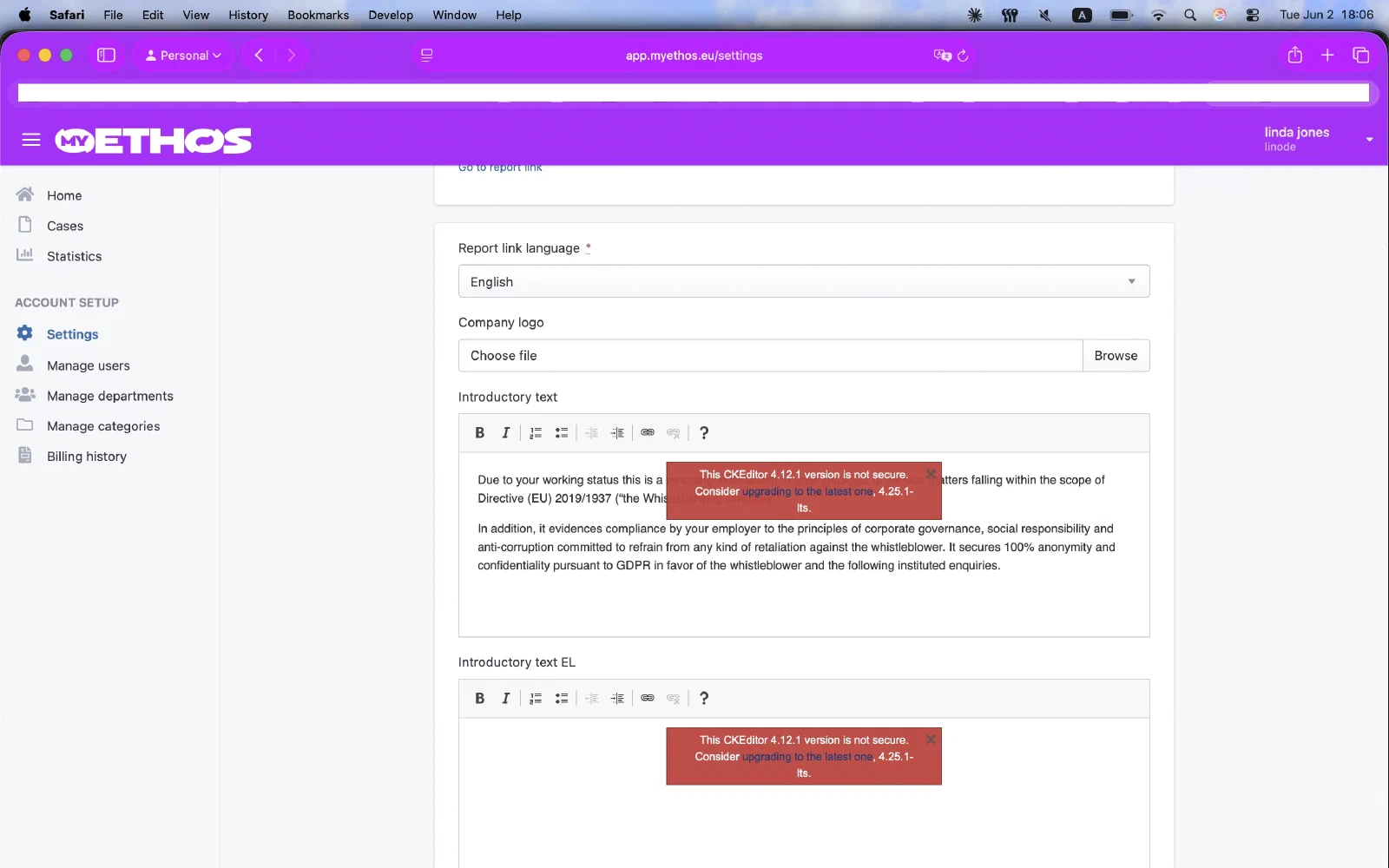Reload the page in Safari

pyautogui.click(x=963, y=56)
